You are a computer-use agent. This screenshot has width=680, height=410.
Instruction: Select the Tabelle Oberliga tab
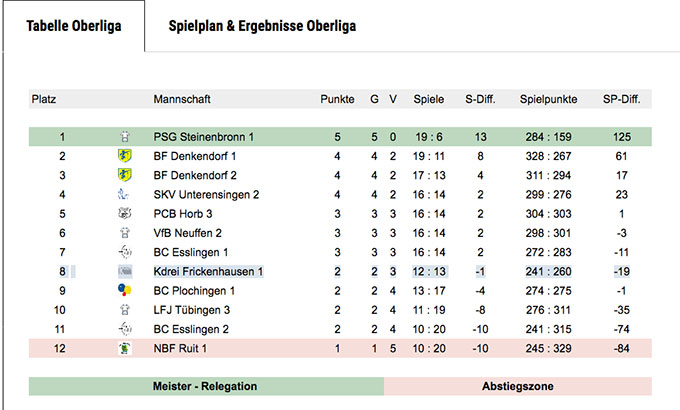tap(74, 26)
